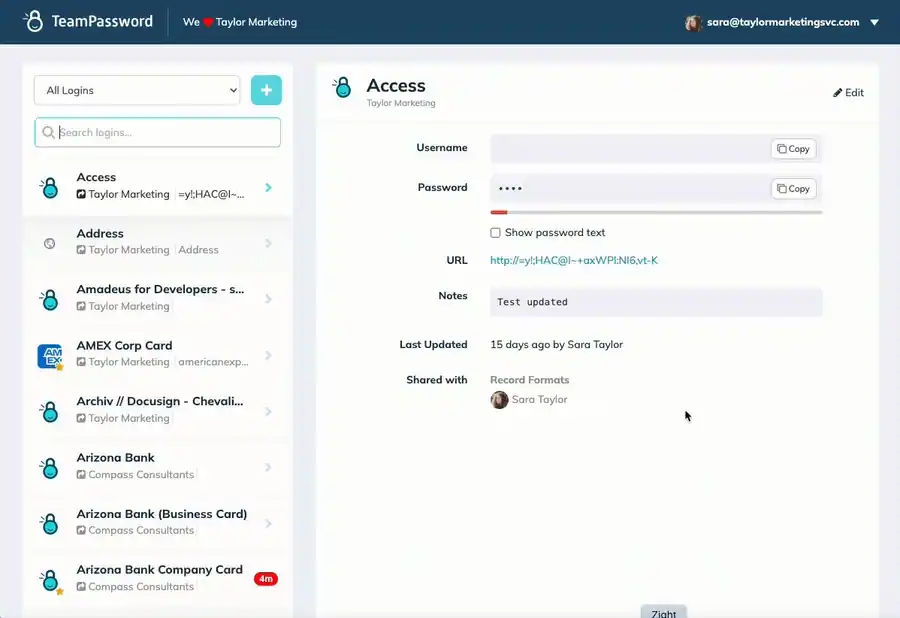Screen dimensions: 900x618
Task: Click the sara@taylormarketingsvc.com account email
Action: [783, 22]
